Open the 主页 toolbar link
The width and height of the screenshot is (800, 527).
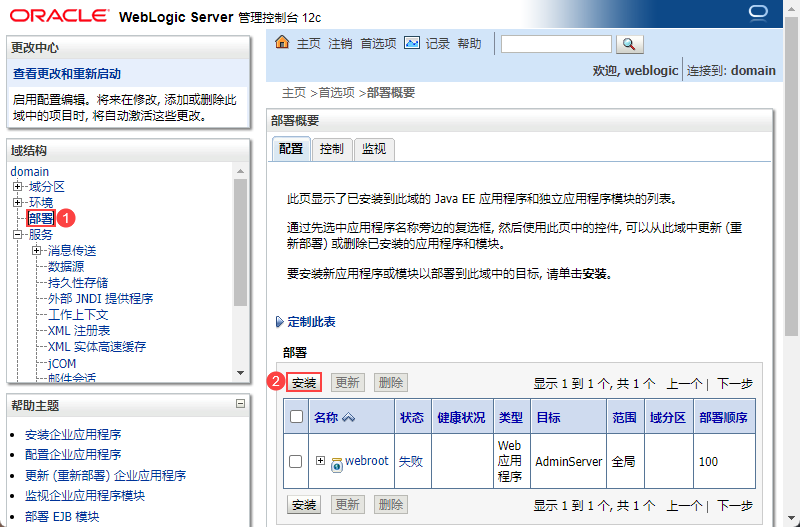pos(309,43)
